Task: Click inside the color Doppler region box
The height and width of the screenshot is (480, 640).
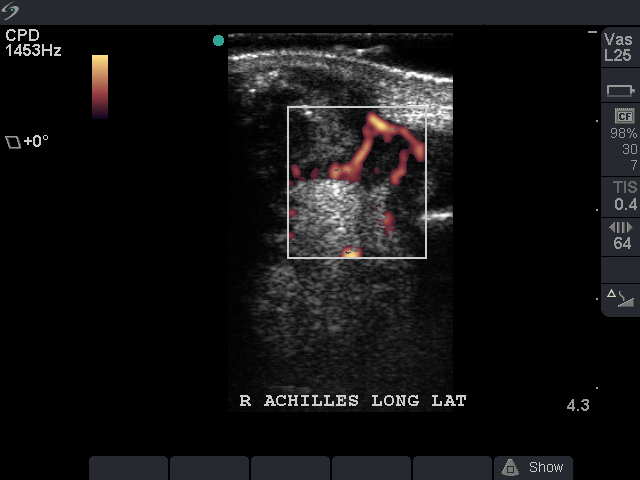Action: pyautogui.click(x=357, y=182)
